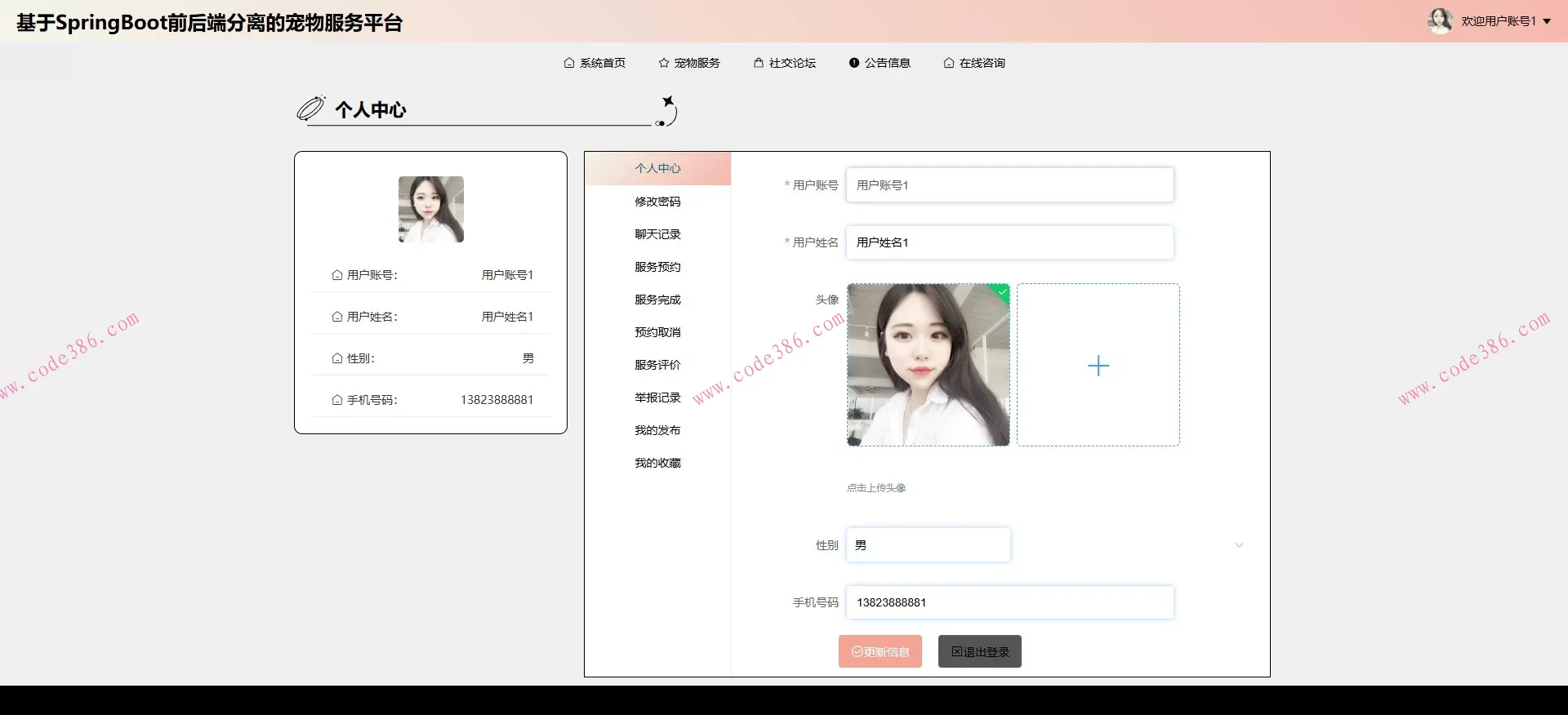The height and width of the screenshot is (715, 1568).
Task: Open the 预约取消 sidebar tab
Action: (x=657, y=332)
